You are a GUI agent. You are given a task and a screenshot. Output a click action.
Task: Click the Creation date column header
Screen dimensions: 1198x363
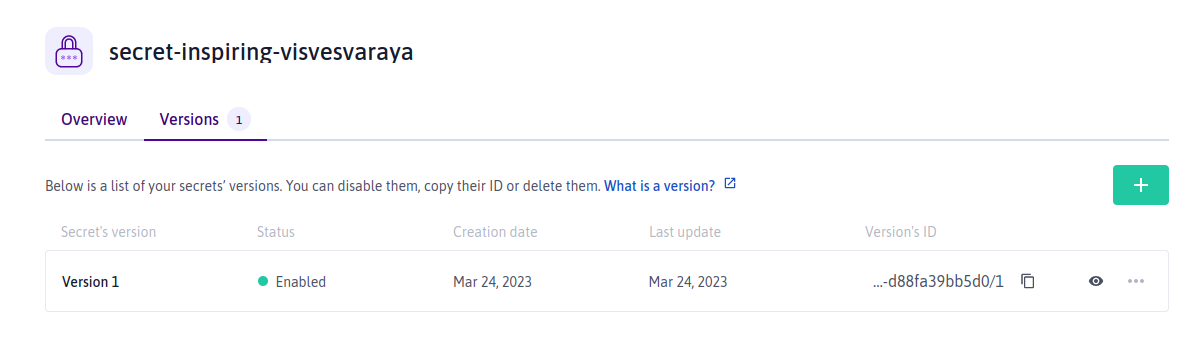(495, 232)
